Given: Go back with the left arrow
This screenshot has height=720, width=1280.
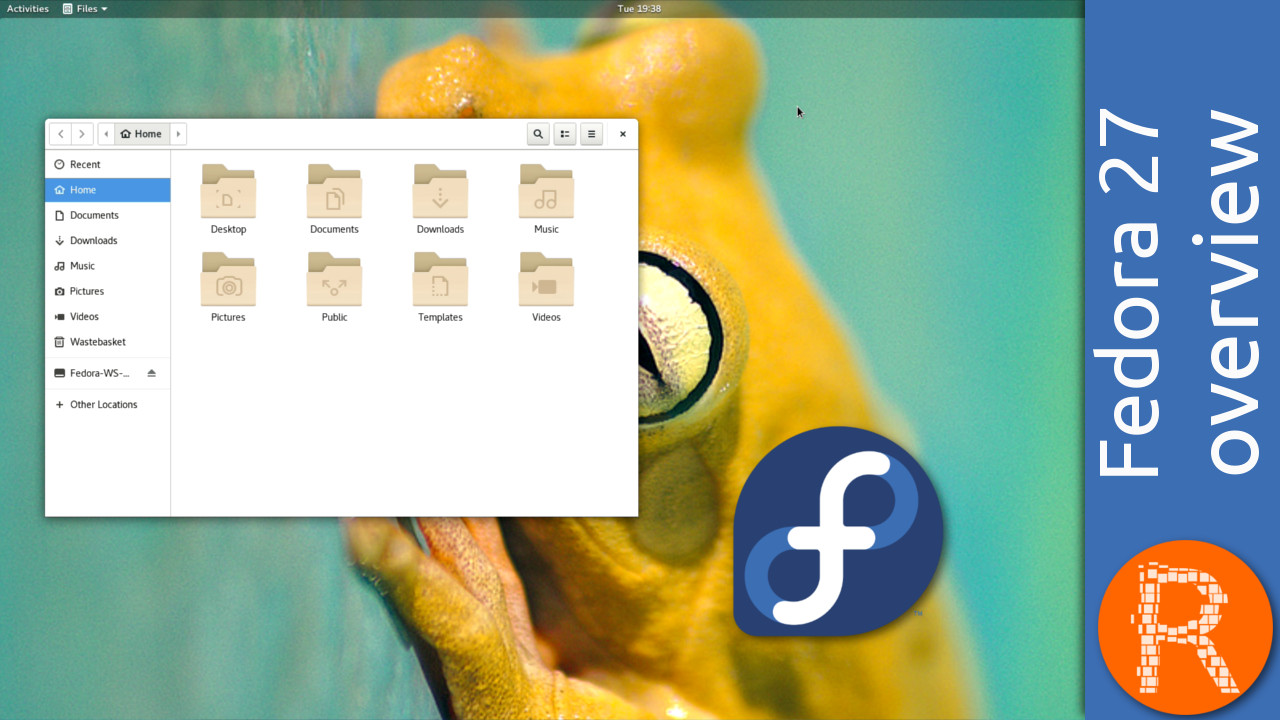Looking at the screenshot, I should (60, 134).
